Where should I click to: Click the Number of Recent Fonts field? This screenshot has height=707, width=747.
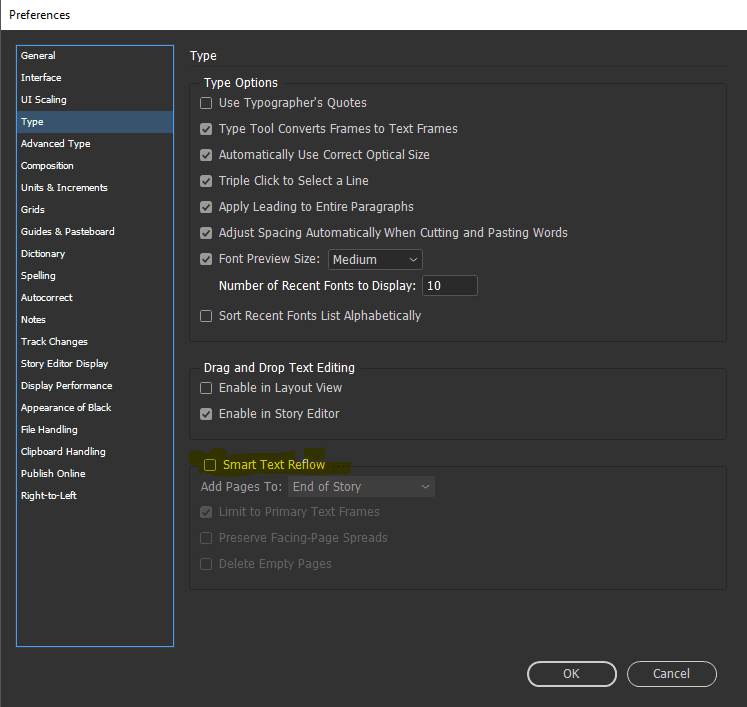tap(450, 286)
